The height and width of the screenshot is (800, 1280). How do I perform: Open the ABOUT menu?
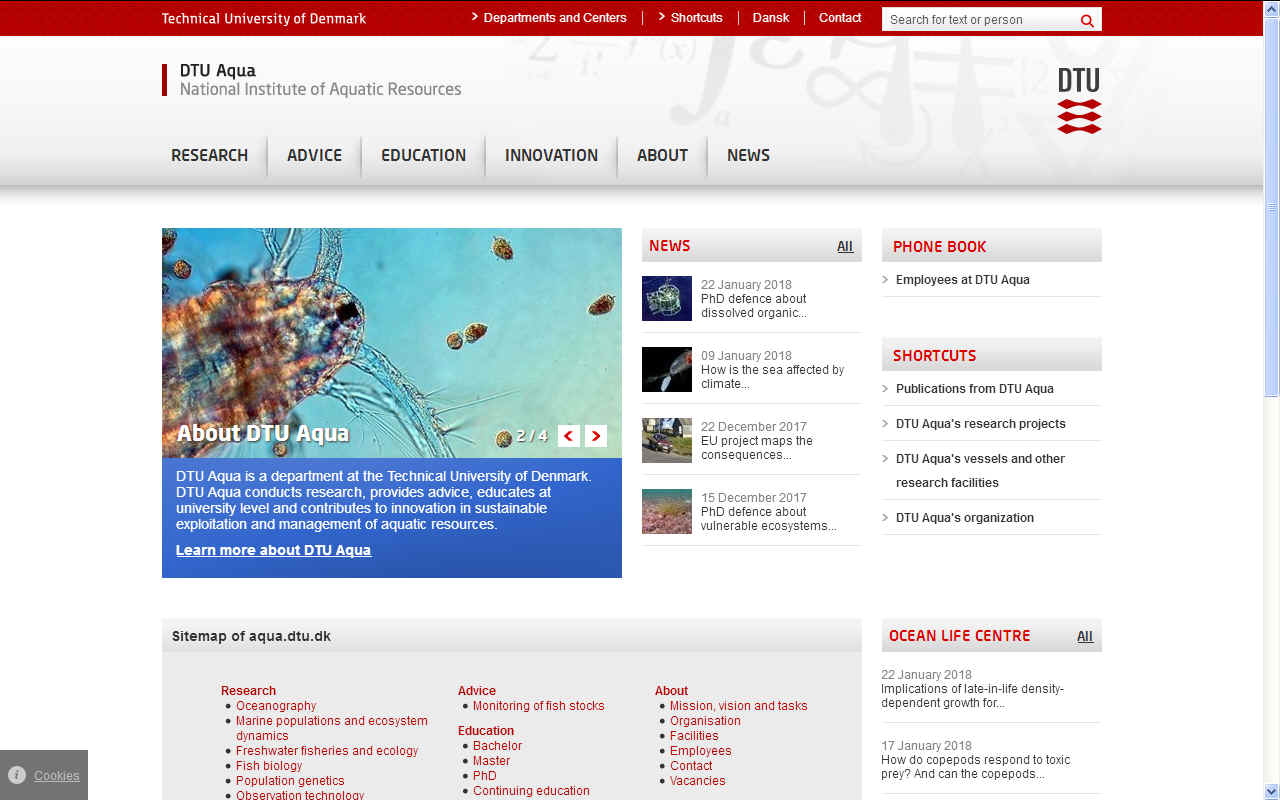click(662, 155)
